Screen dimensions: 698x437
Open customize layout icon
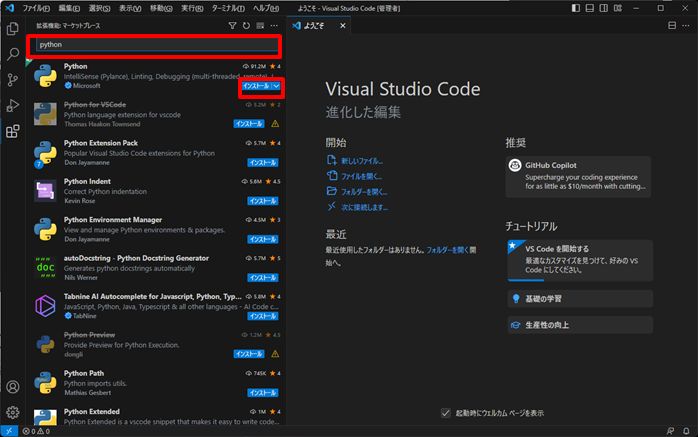coord(618,8)
